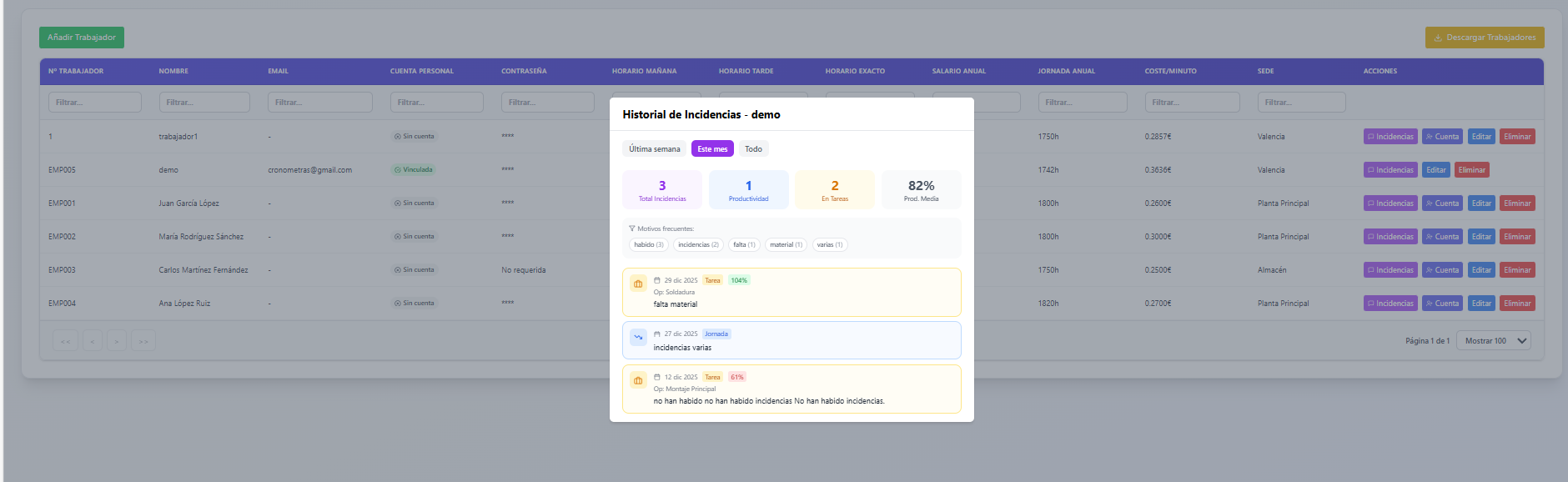This screenshot has height=482, width=1568.
Task: Select the Última semana period tab
Action: (654, 149)
